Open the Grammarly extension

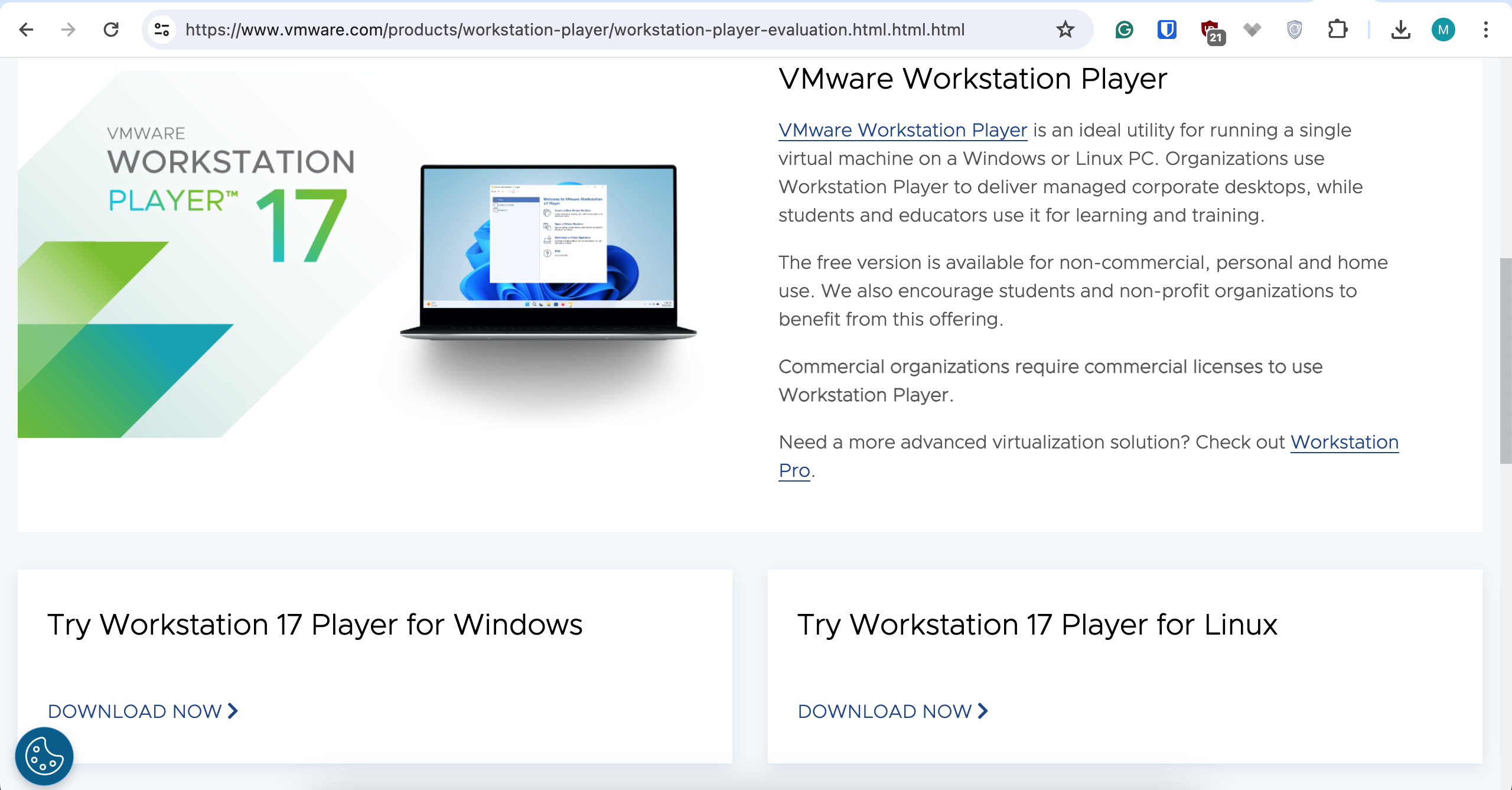pos(1124,30)
